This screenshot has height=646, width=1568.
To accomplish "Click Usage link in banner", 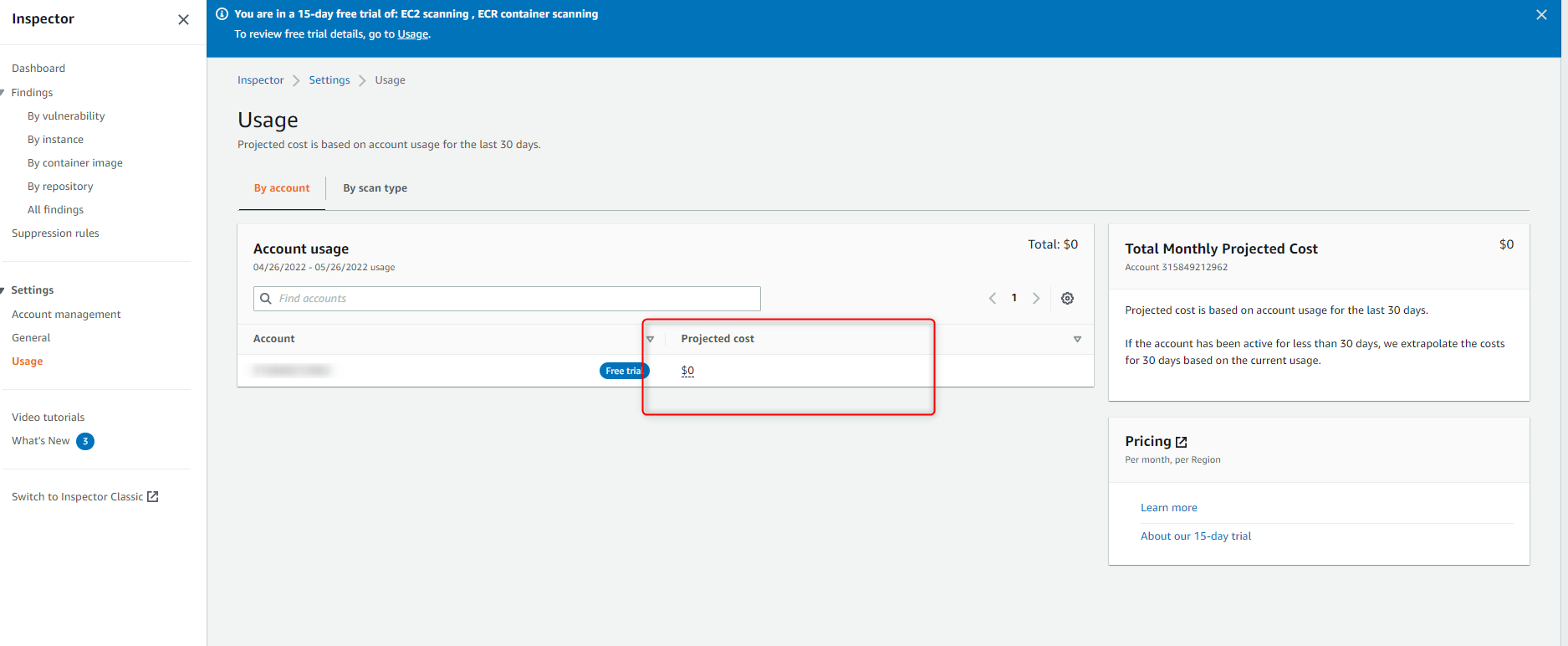I will click(x=412, y=34).
